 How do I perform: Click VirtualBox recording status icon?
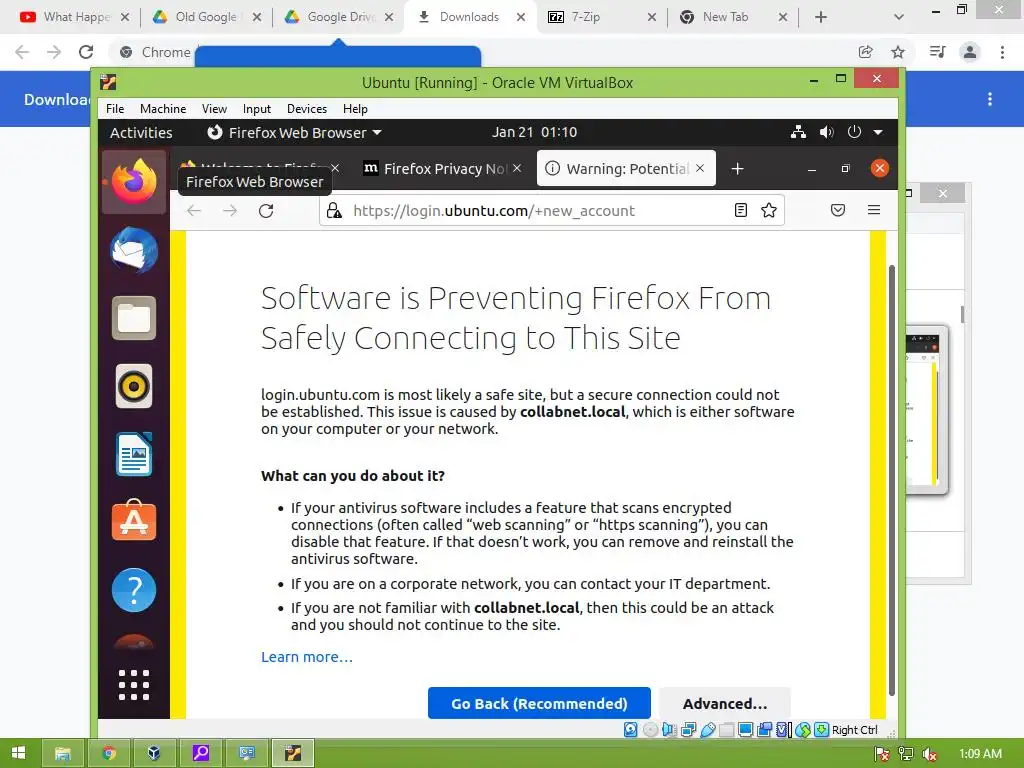pyautogui.click(x=765, y=729)
